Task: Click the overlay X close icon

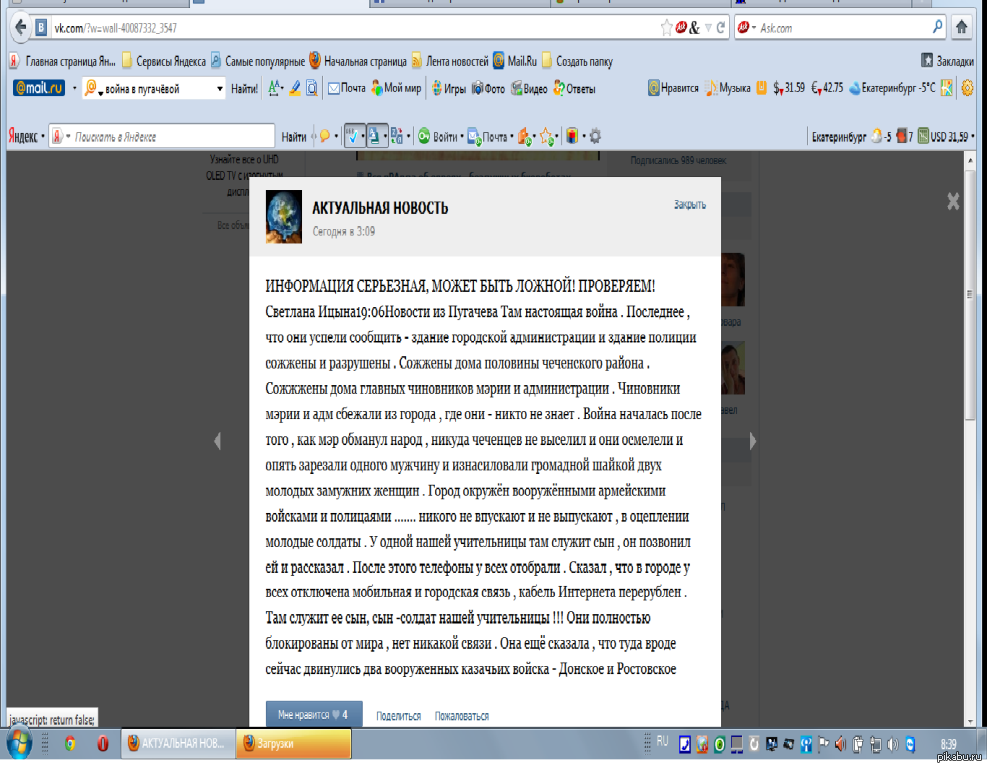Action: 953,201
